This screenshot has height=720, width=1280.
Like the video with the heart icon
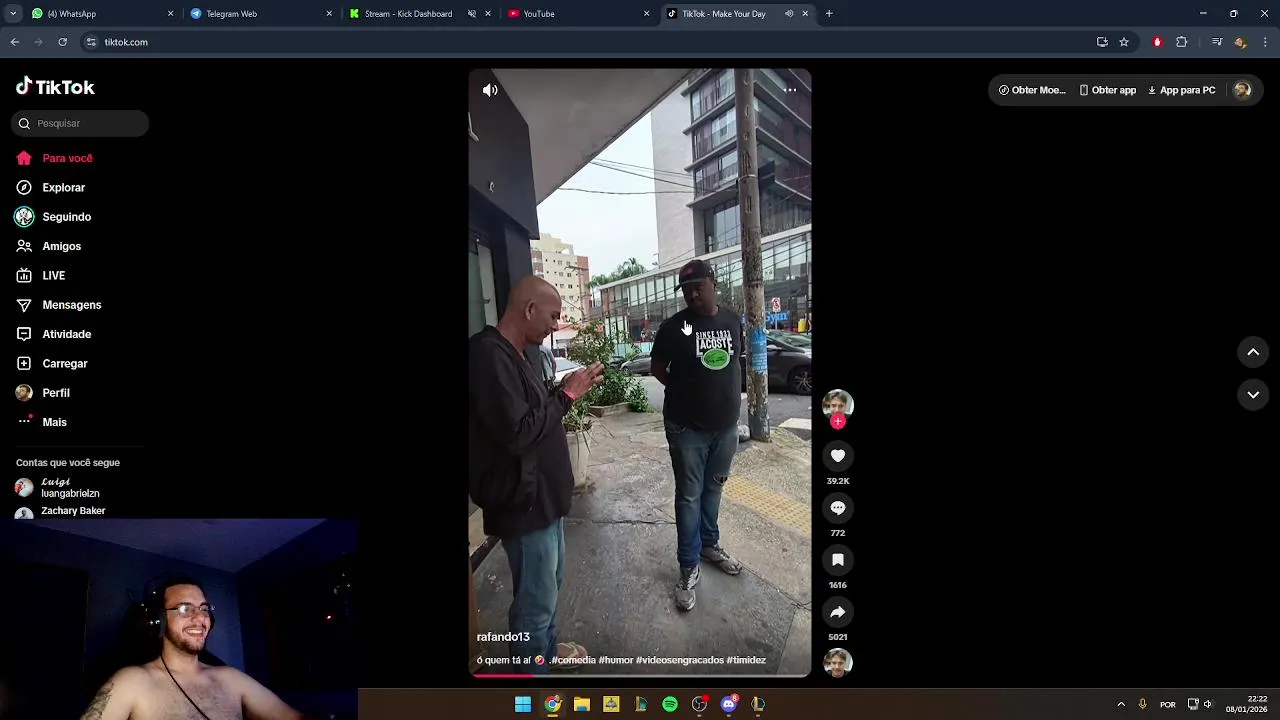838,456
